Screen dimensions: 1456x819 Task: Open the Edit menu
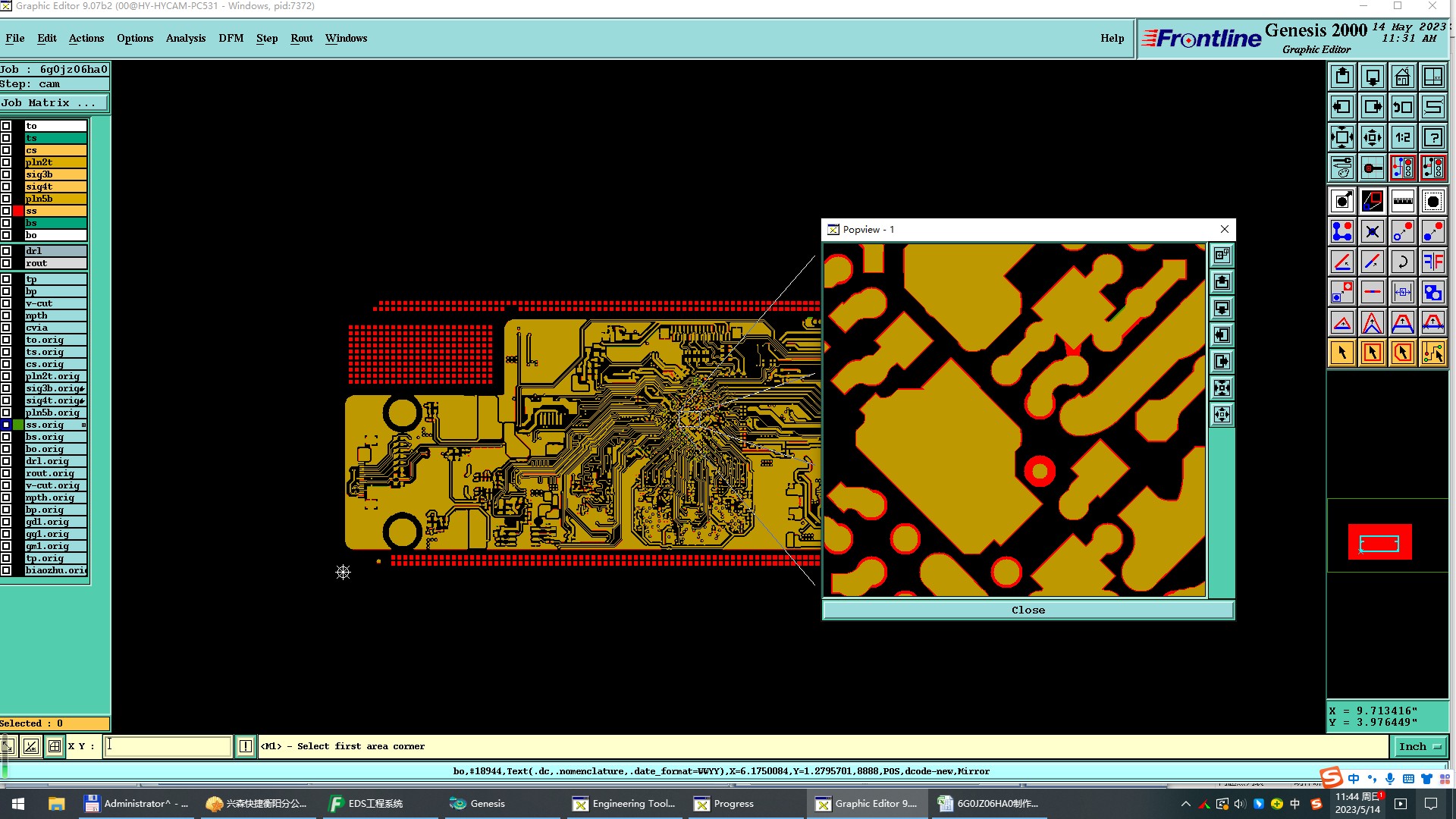[47, 38]
